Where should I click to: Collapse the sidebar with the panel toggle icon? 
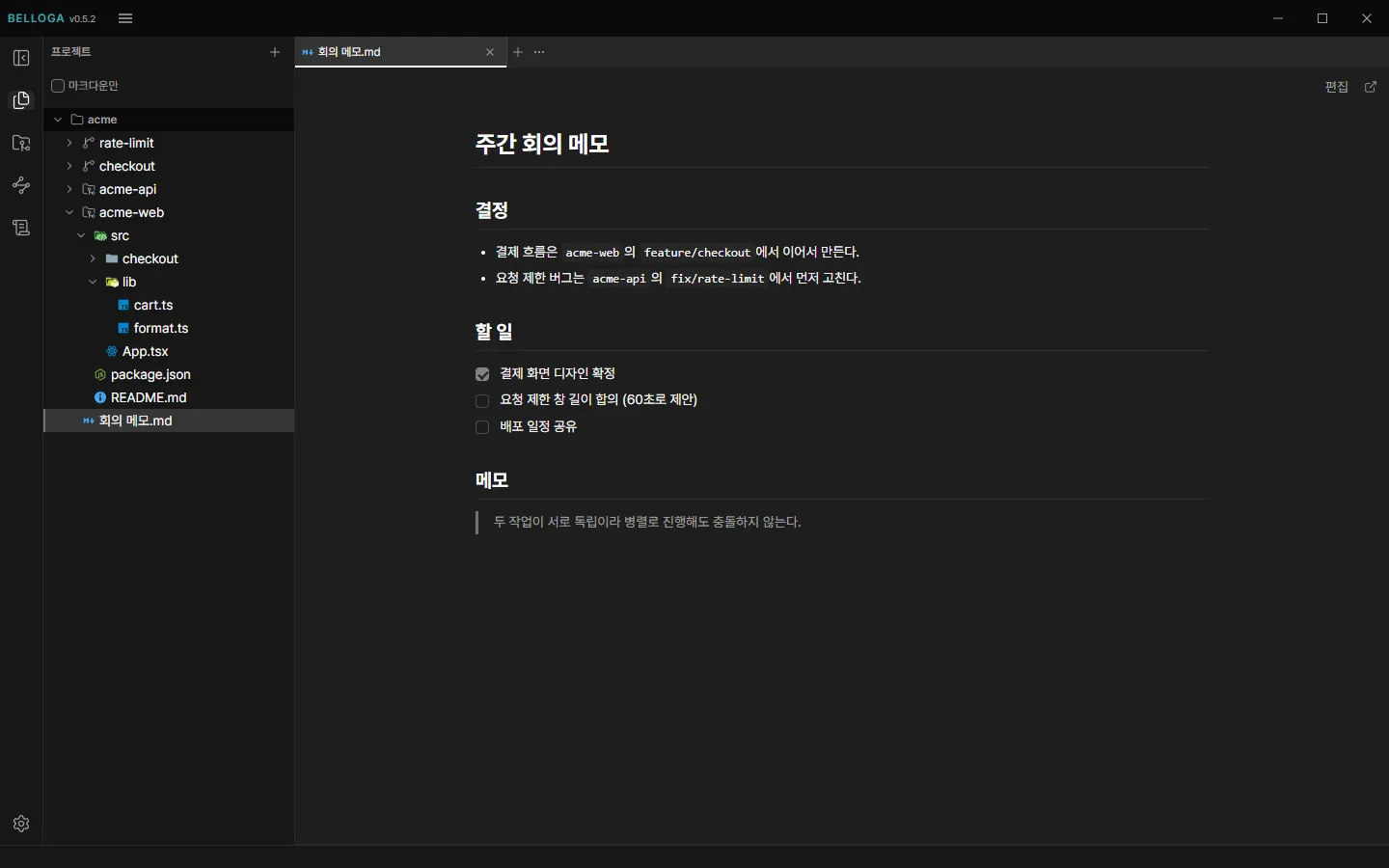21,58
